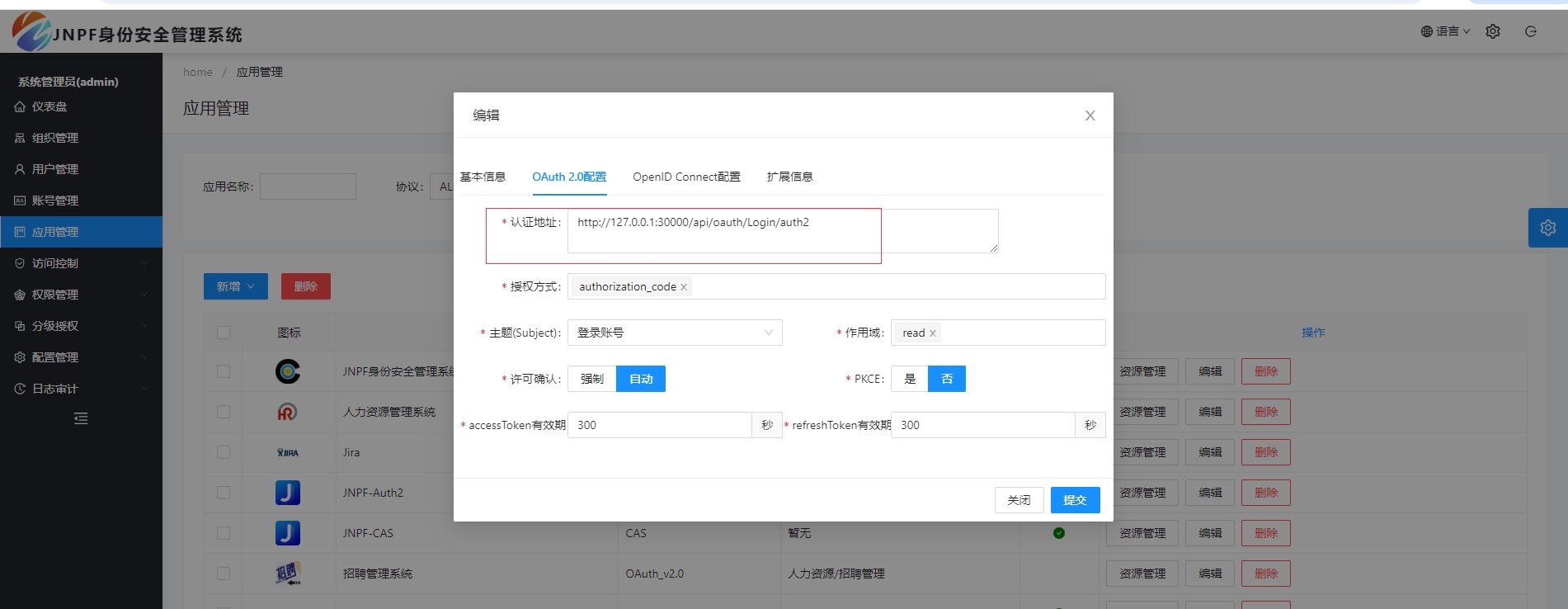Open the floating settings gear on right edge

(1547, 228)
